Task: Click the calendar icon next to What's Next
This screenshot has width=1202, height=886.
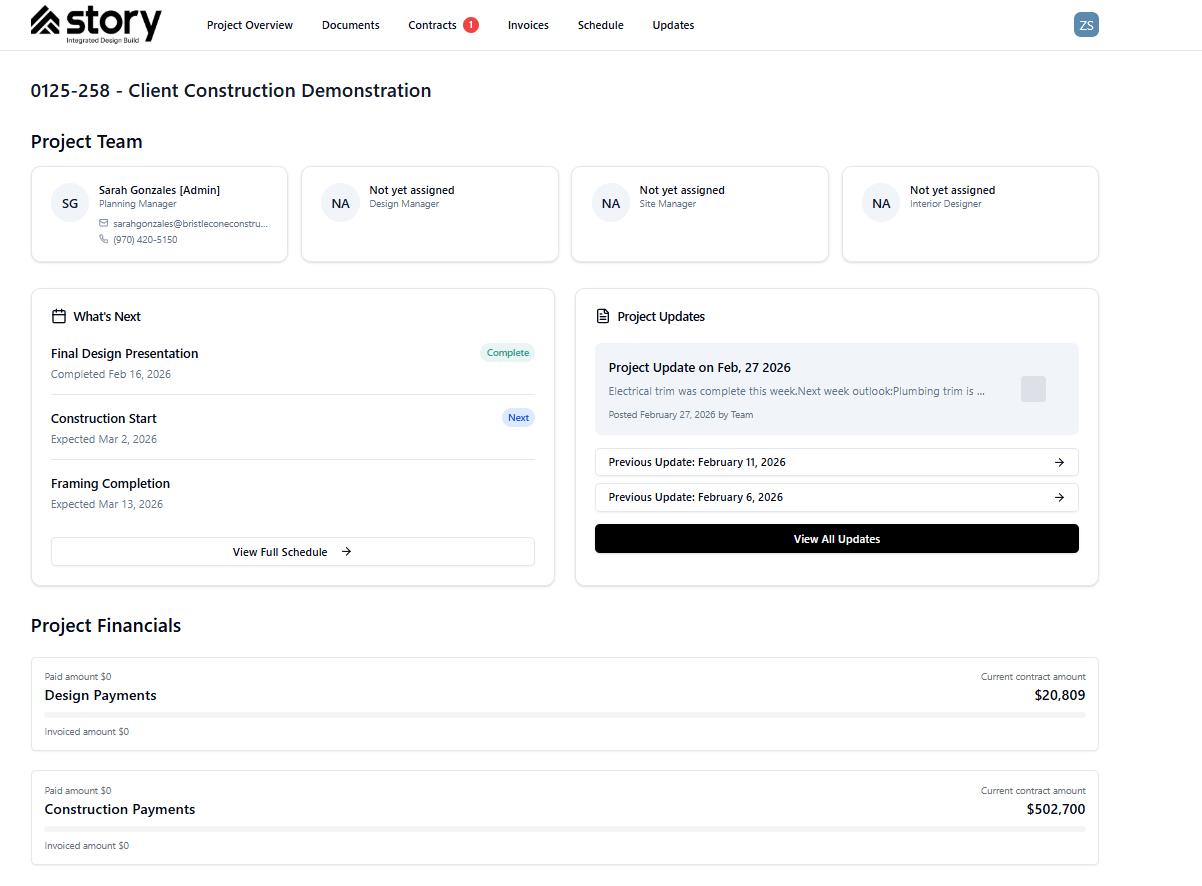Action: click(59, 316)
